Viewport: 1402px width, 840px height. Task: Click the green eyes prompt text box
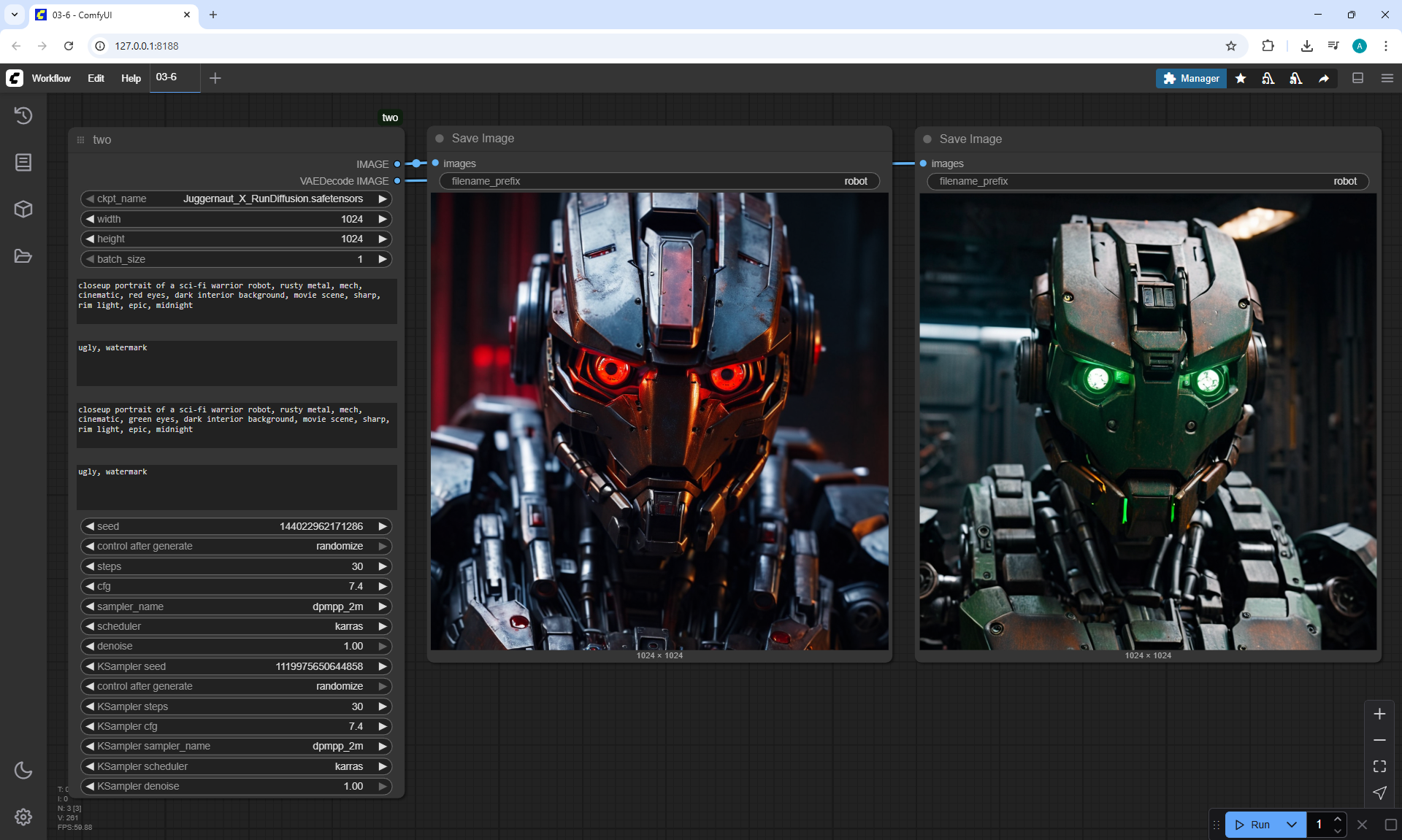pyautogui.click(x=236, y=425)
